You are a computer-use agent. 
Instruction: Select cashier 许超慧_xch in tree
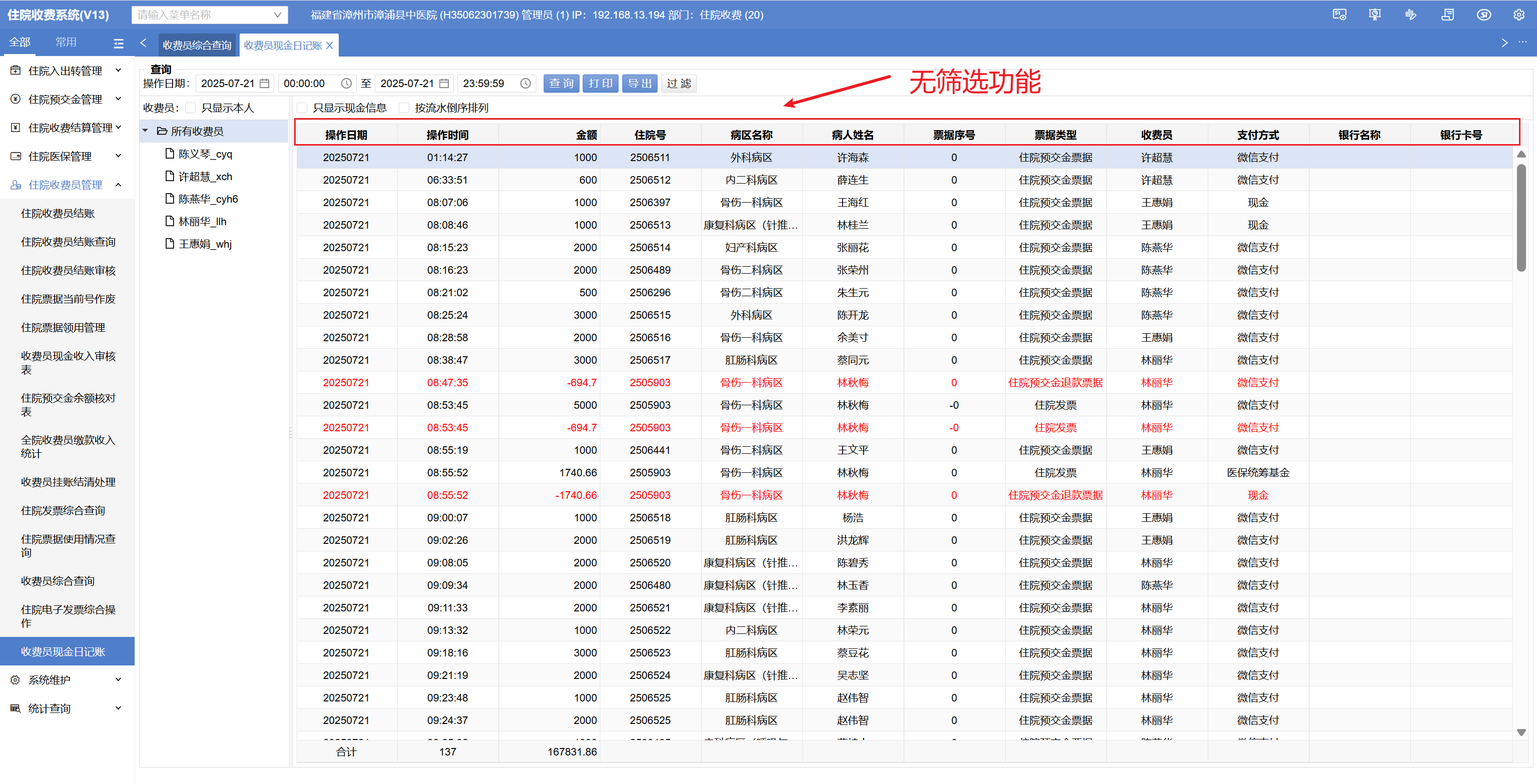point(205,177)
